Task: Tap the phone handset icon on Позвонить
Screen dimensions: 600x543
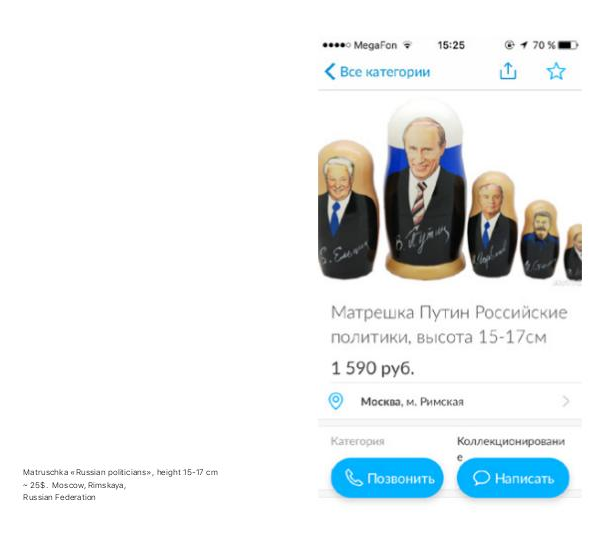Action: pyautogui.click(x=354, y=478)
